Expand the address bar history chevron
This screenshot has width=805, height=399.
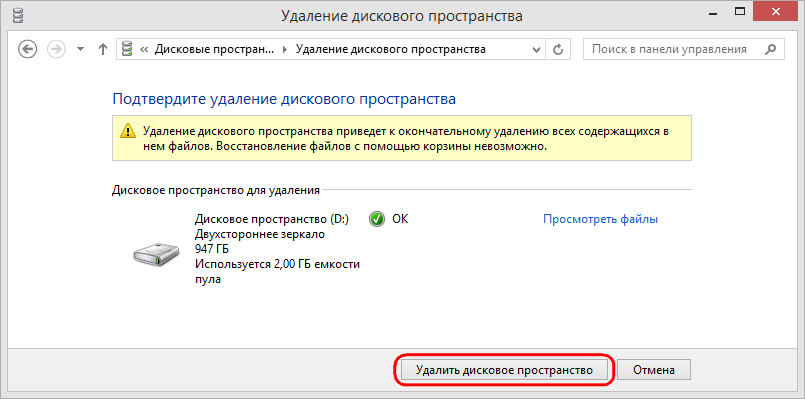[536, 50]
